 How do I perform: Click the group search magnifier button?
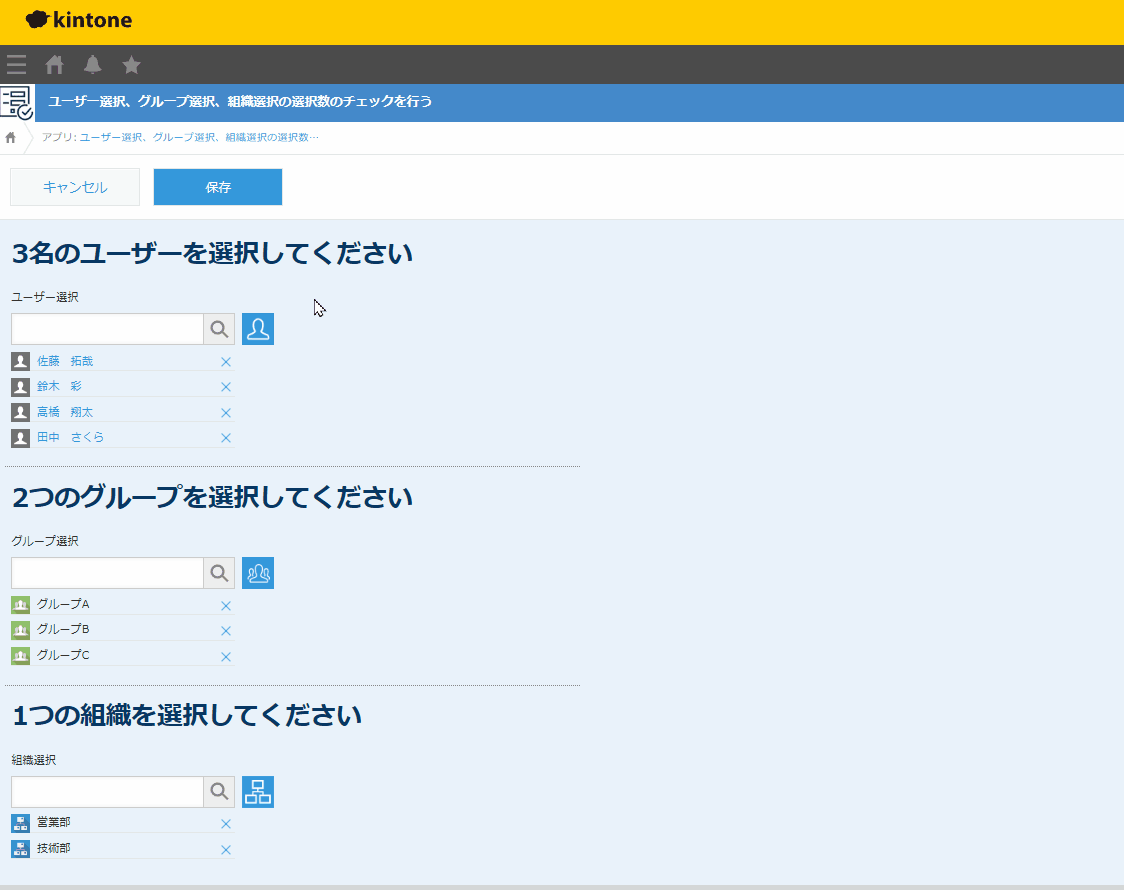(219, 573)
